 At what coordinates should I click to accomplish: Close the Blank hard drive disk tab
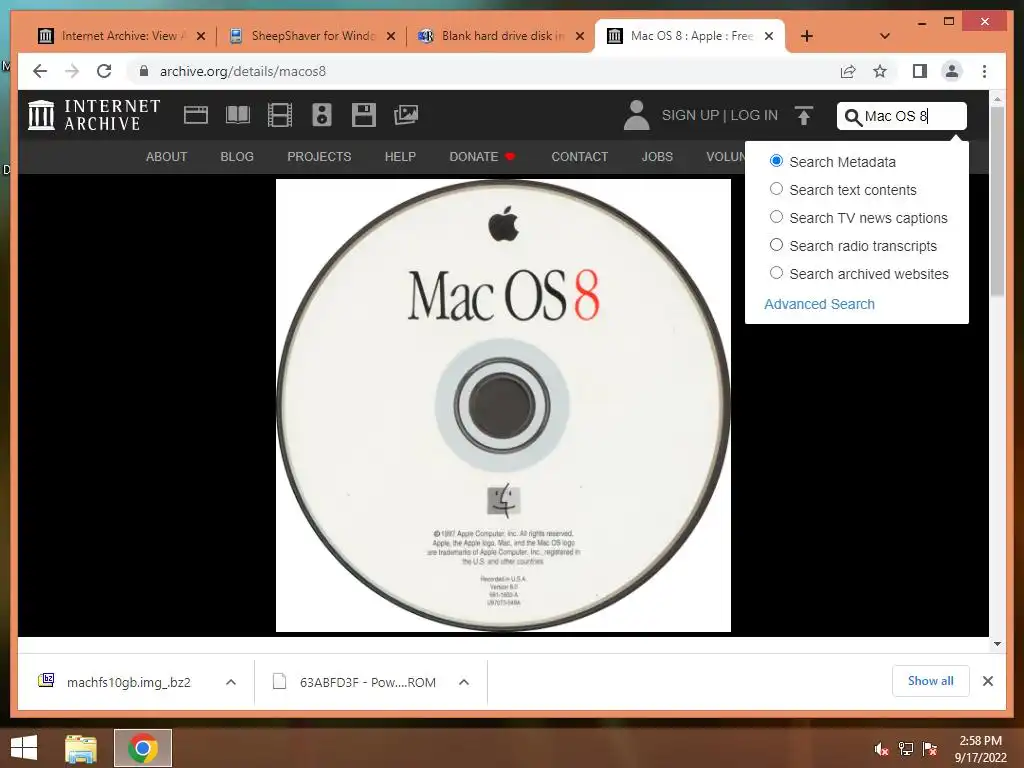580,36
